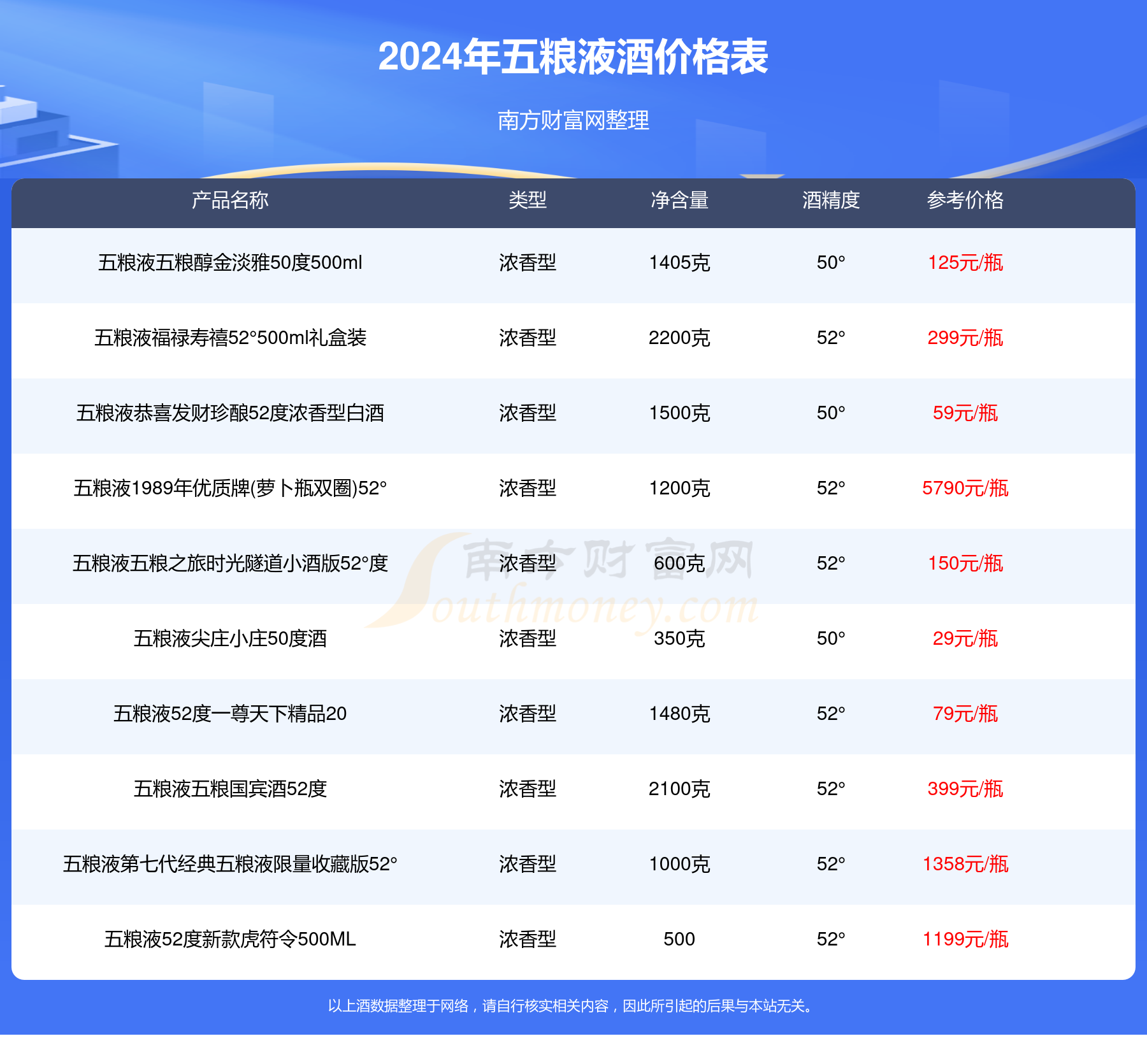Click product 五粮液五粮国宾酒52度
This screenshot has height=1064, width=1147.
(x=230, y=789)
